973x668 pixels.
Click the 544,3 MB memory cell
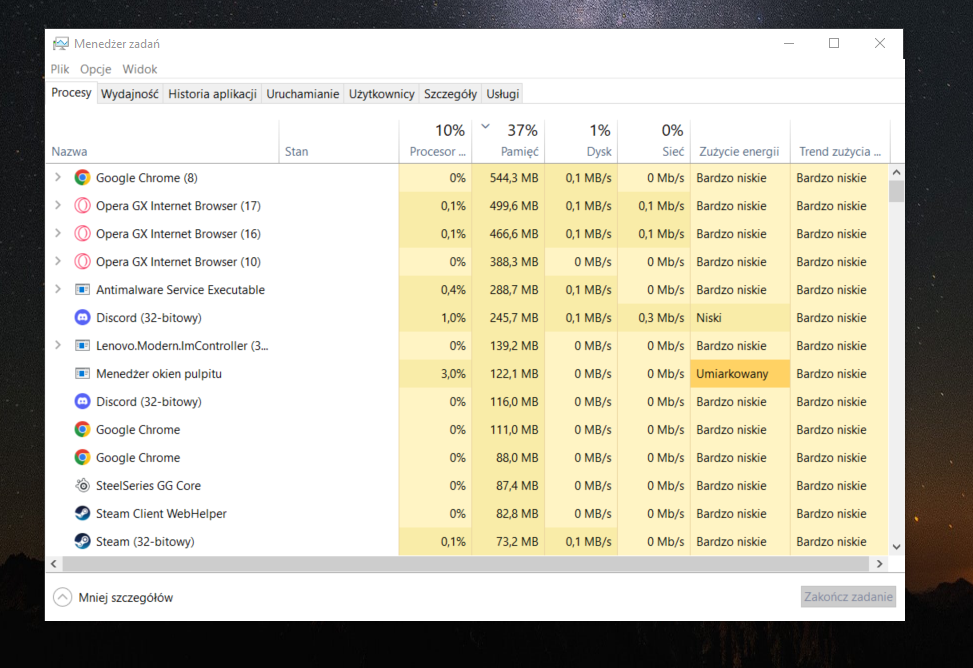(508, 178)
